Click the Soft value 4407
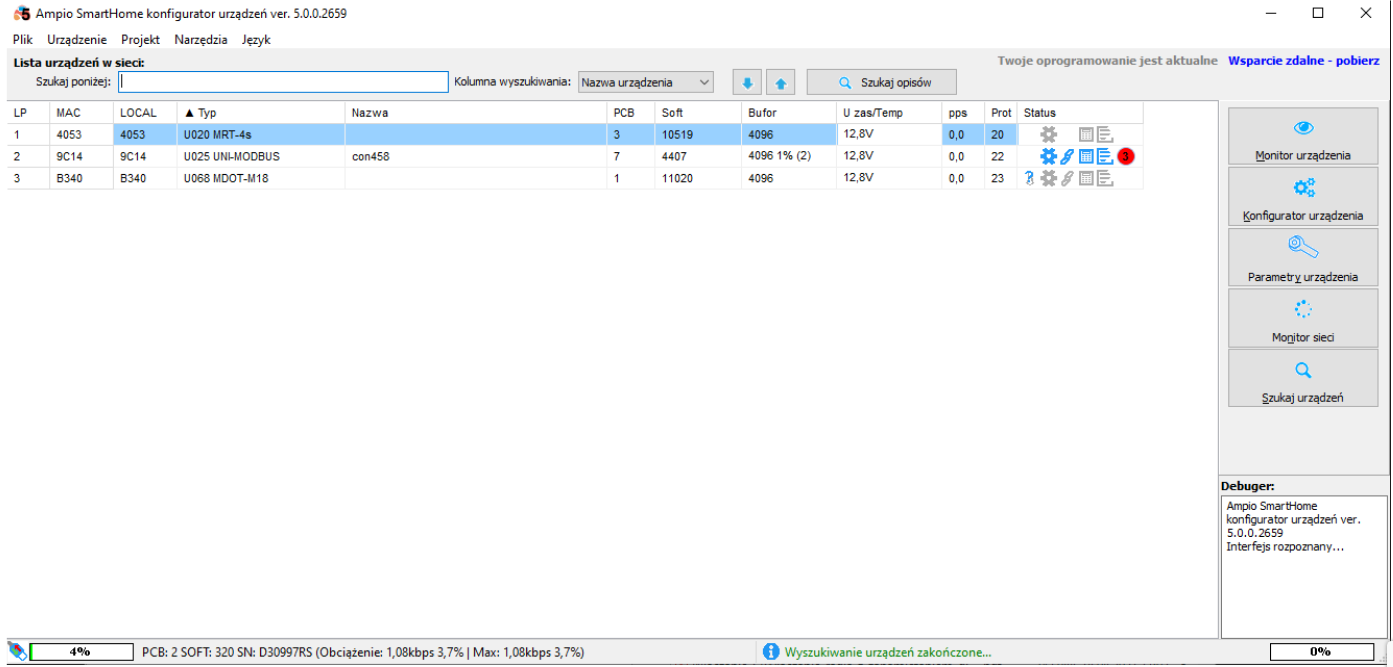This screenshot has height=667, width=1393. 674,156
